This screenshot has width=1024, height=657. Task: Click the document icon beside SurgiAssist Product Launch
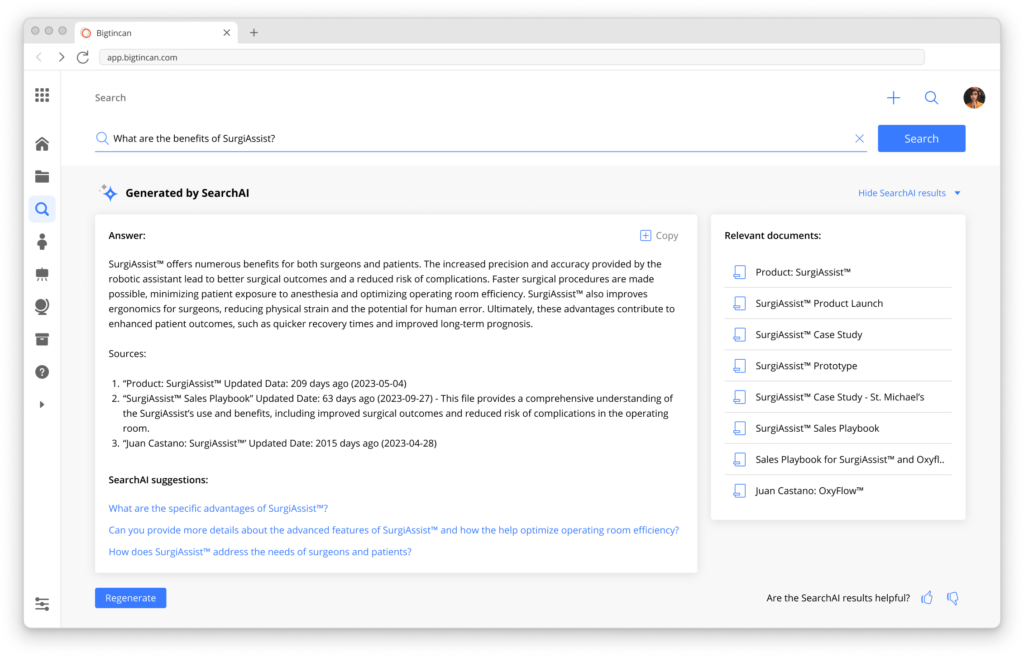point(739,303)
